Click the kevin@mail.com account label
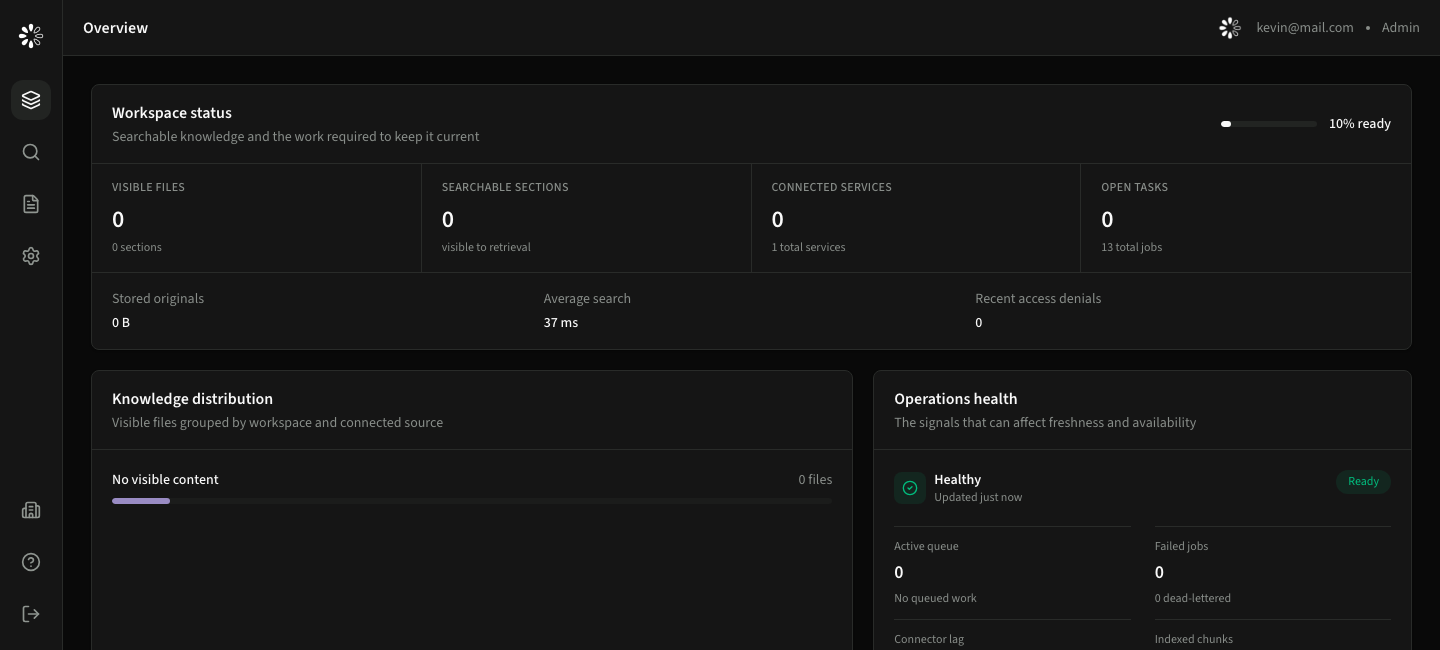The width and height of the screenshot is (1440, 650). click(1305, 28)
